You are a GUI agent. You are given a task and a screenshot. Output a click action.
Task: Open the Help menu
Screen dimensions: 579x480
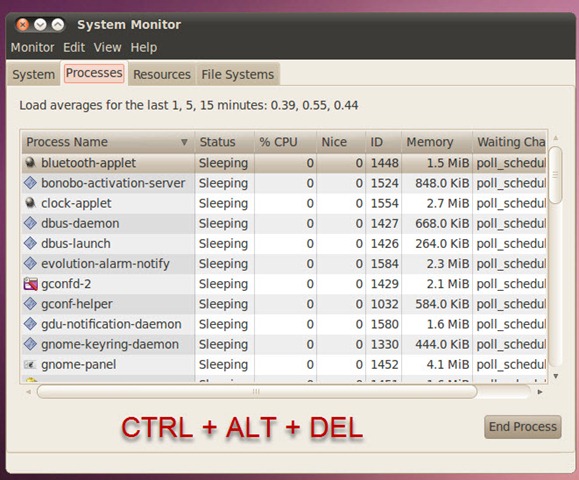[x=144, y=47]
